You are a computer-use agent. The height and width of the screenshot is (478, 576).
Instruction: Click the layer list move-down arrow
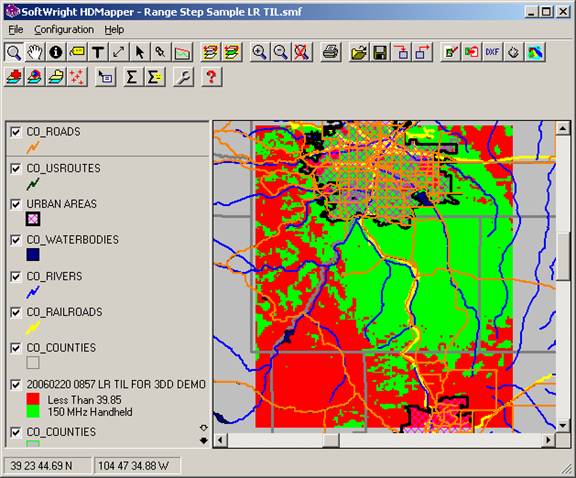point(204,440)
